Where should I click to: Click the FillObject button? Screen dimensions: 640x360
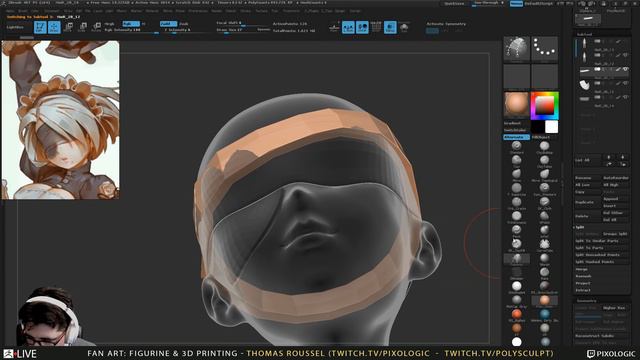[544, 137]
